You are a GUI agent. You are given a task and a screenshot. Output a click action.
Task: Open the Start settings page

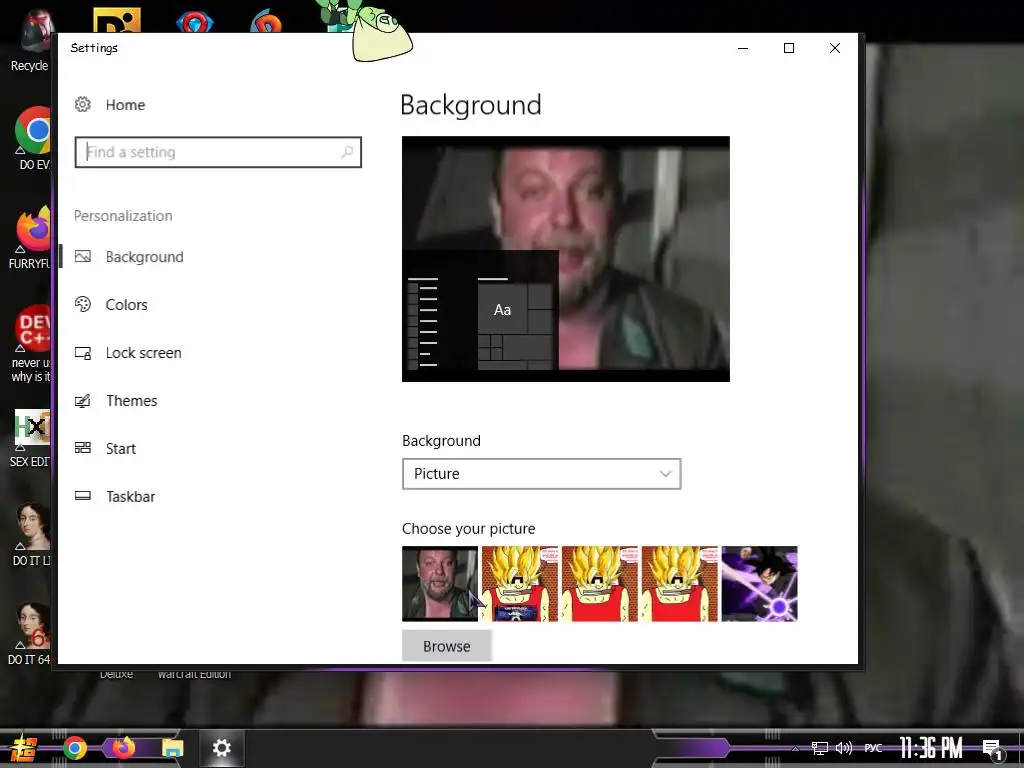click(121, 449)
